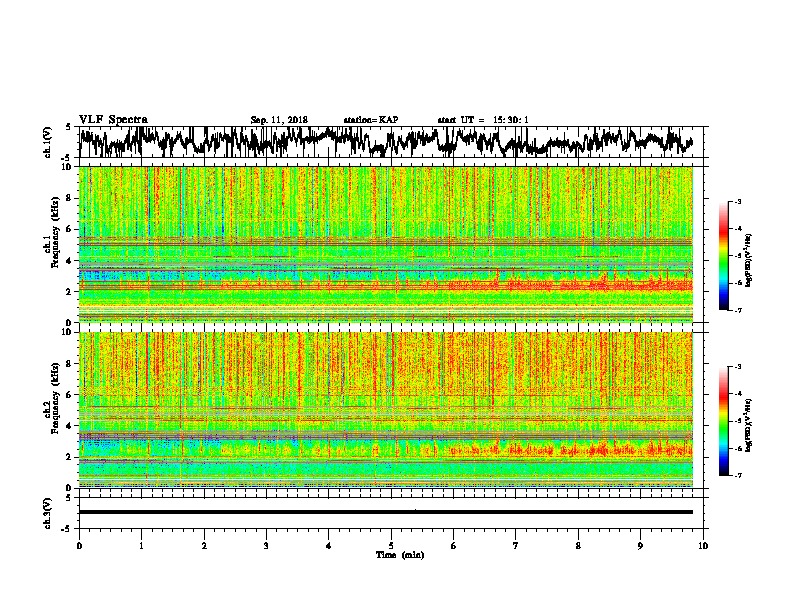Select the date text "Sep. 11, 2018"

point(279,120)
